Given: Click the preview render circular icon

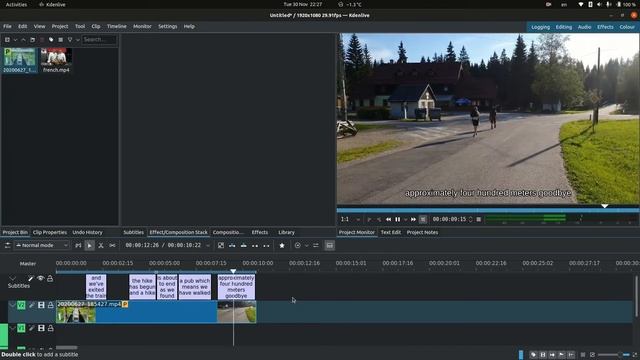Looking at the screenshot, I should pyautogui.click(x=298, y=245).
